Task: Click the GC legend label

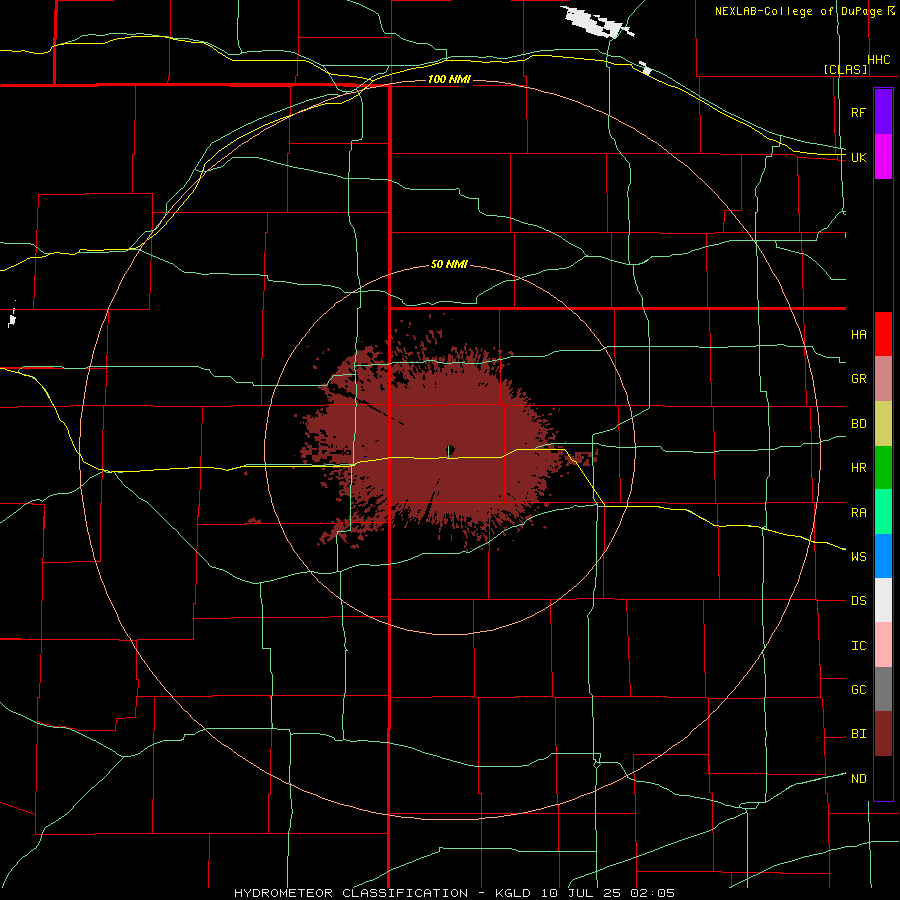Action: pyautogui.click(x=858, y=690)
